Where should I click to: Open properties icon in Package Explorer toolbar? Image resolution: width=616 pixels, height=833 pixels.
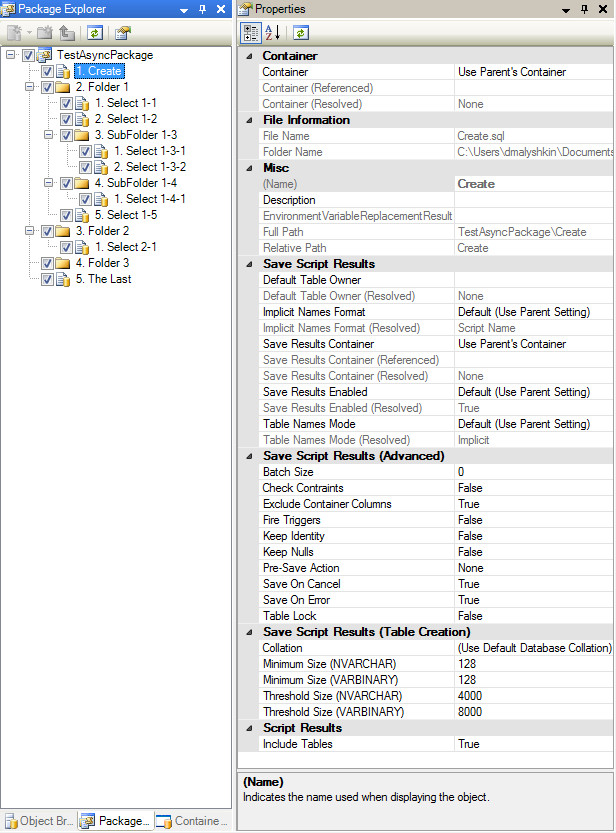(123, 33)
